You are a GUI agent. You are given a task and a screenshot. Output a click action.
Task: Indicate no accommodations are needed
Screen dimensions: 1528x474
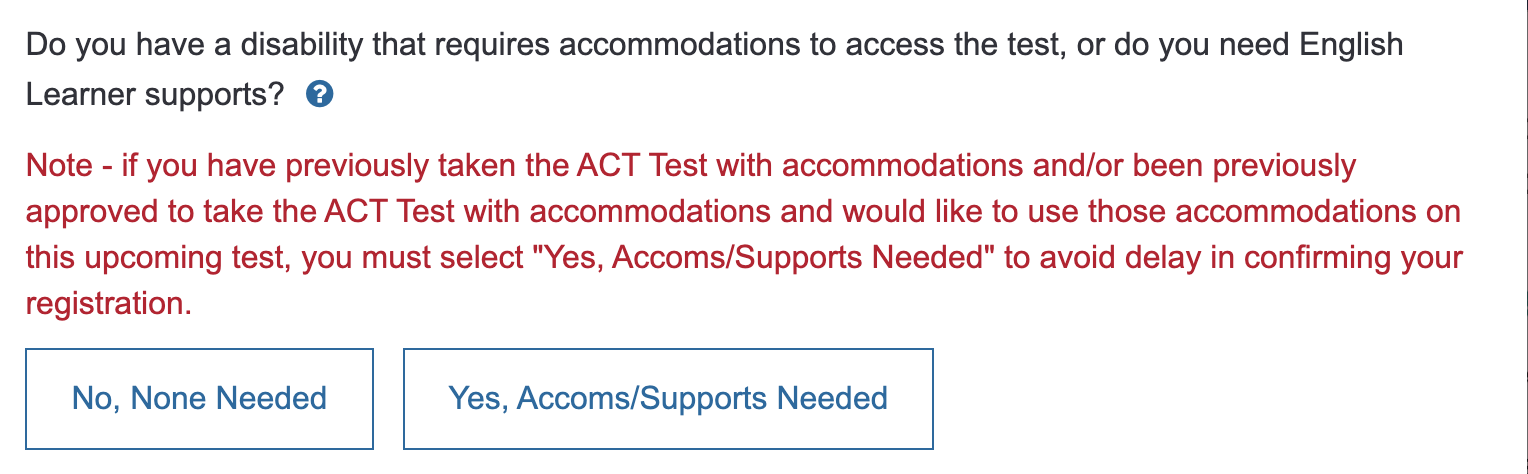pos(199,399)
